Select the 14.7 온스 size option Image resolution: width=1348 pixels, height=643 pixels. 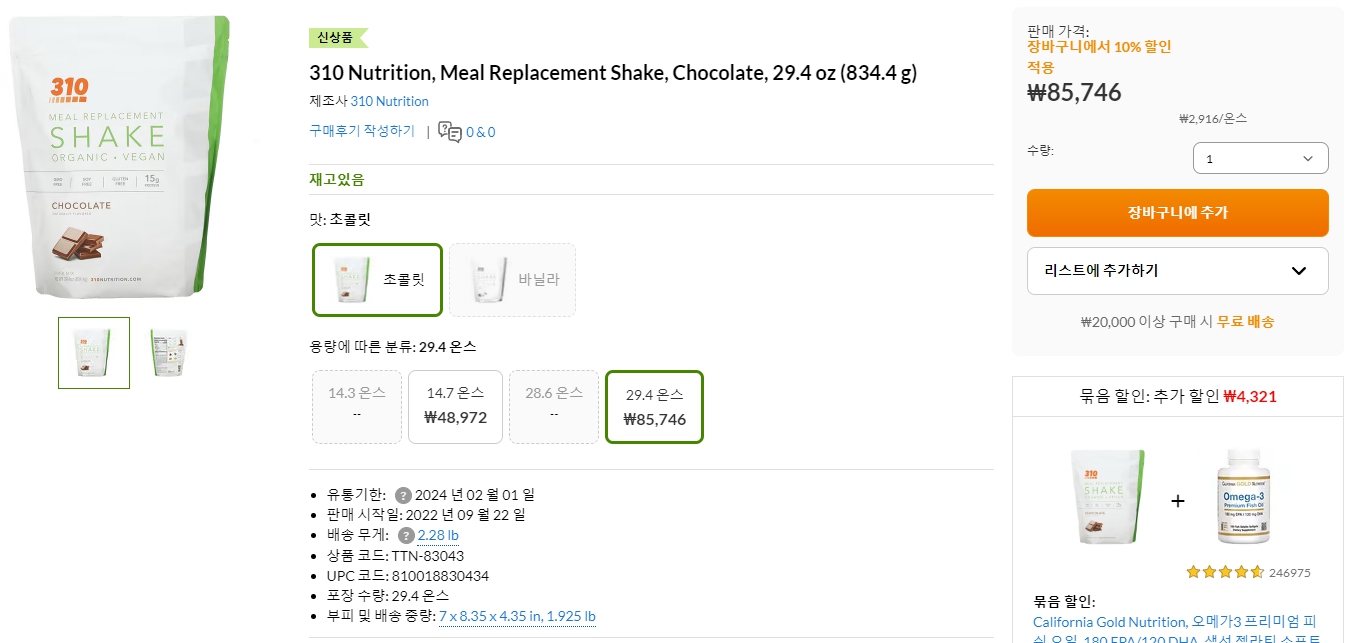click(455, 406)
